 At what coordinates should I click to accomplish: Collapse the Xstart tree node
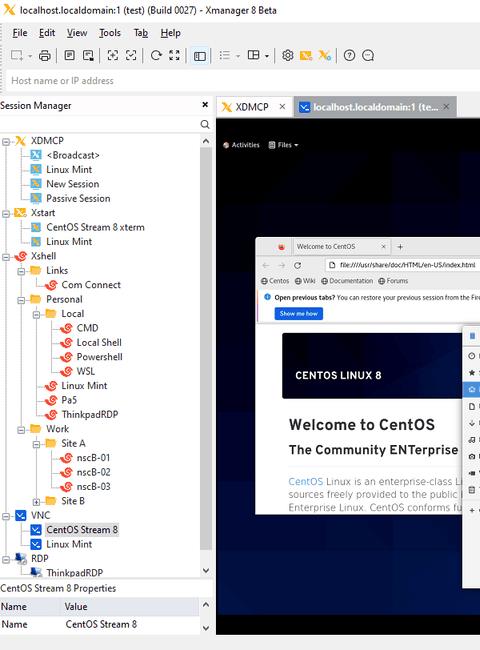[6, 214]
